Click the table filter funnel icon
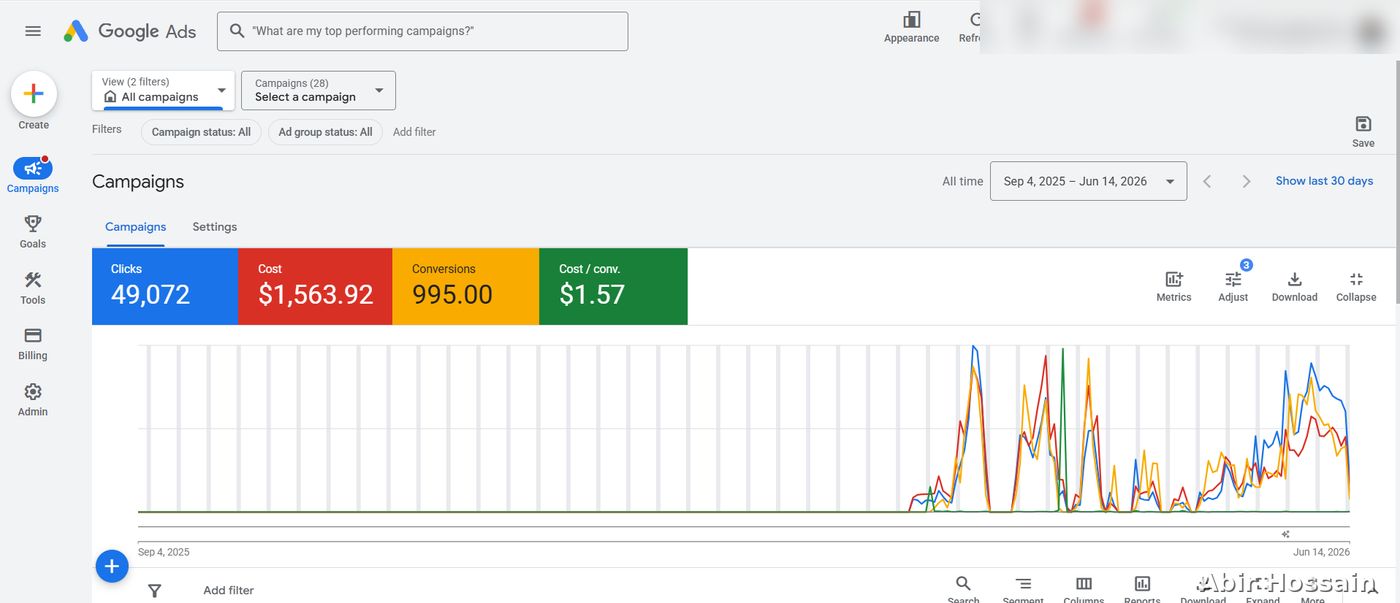Screen dimensions: 1400x603 [x=155, y=590]
